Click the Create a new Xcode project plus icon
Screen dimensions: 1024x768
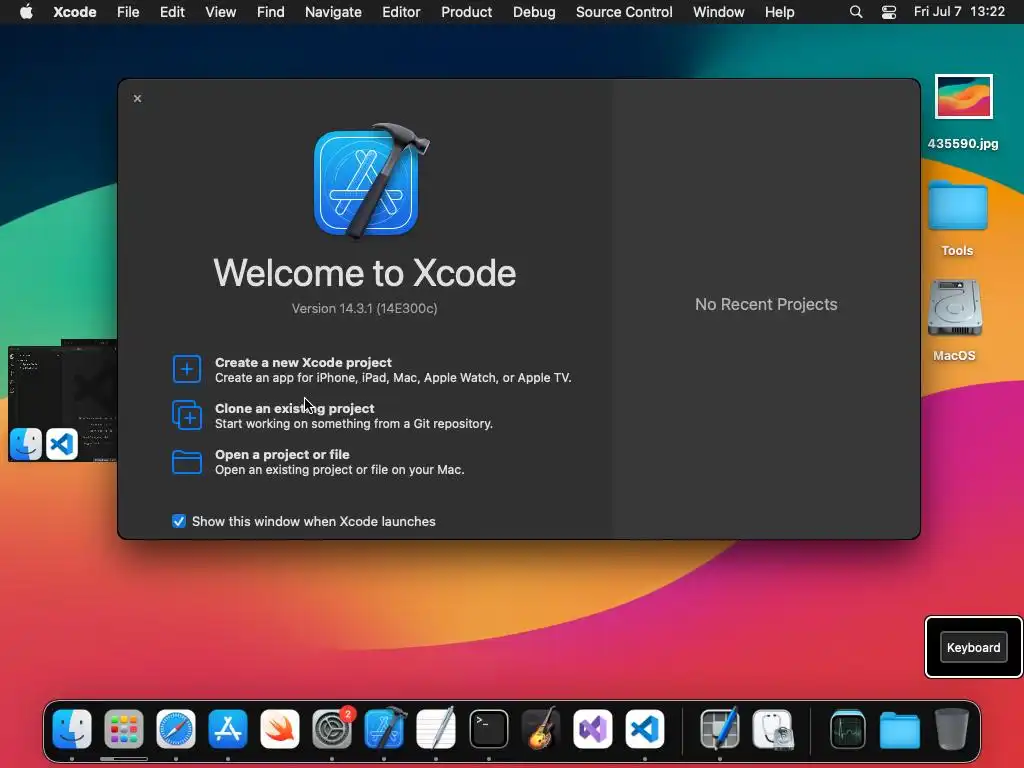pyautogui.click(x=187, y=369)
